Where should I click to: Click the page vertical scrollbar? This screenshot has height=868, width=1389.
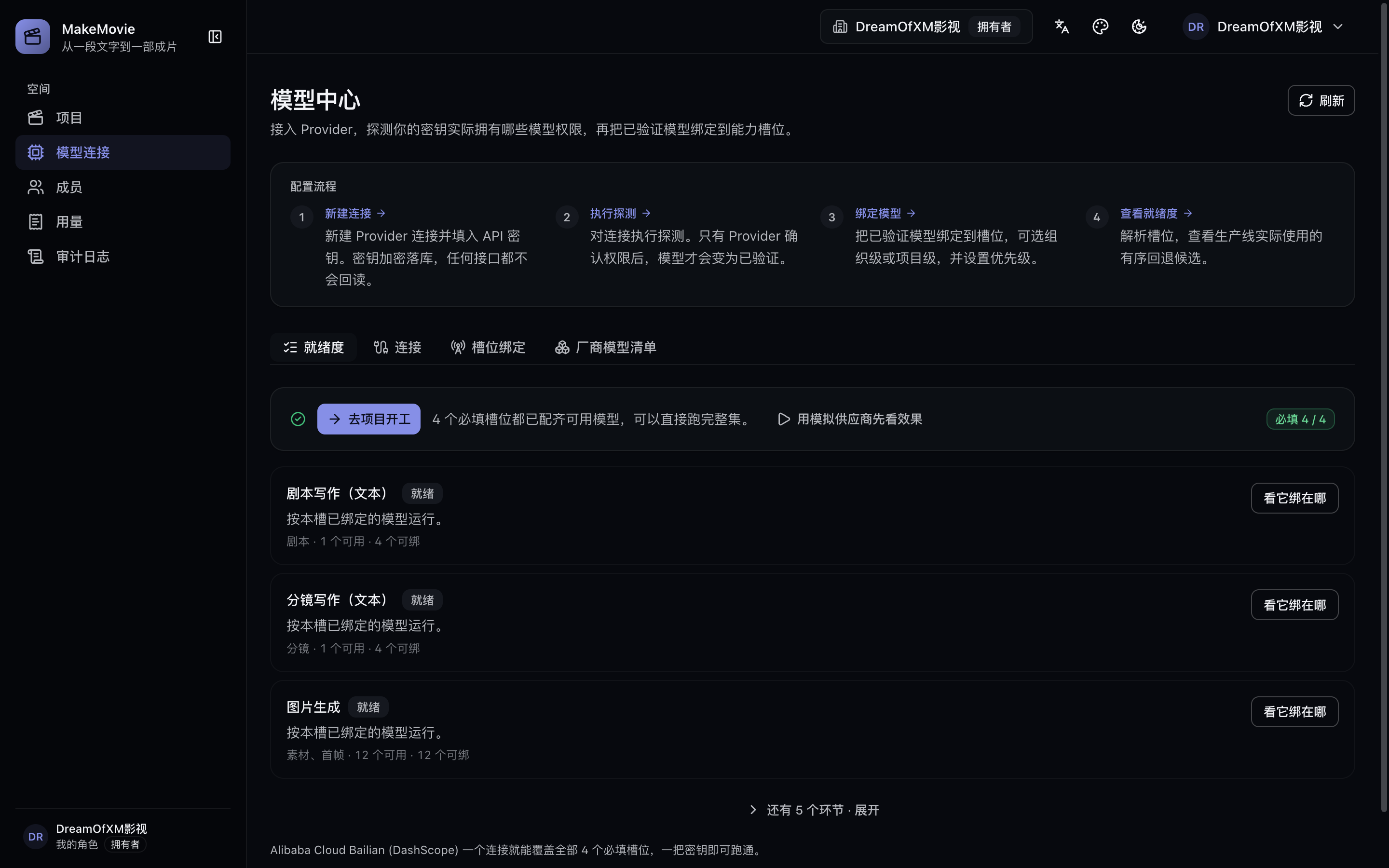1383,407
